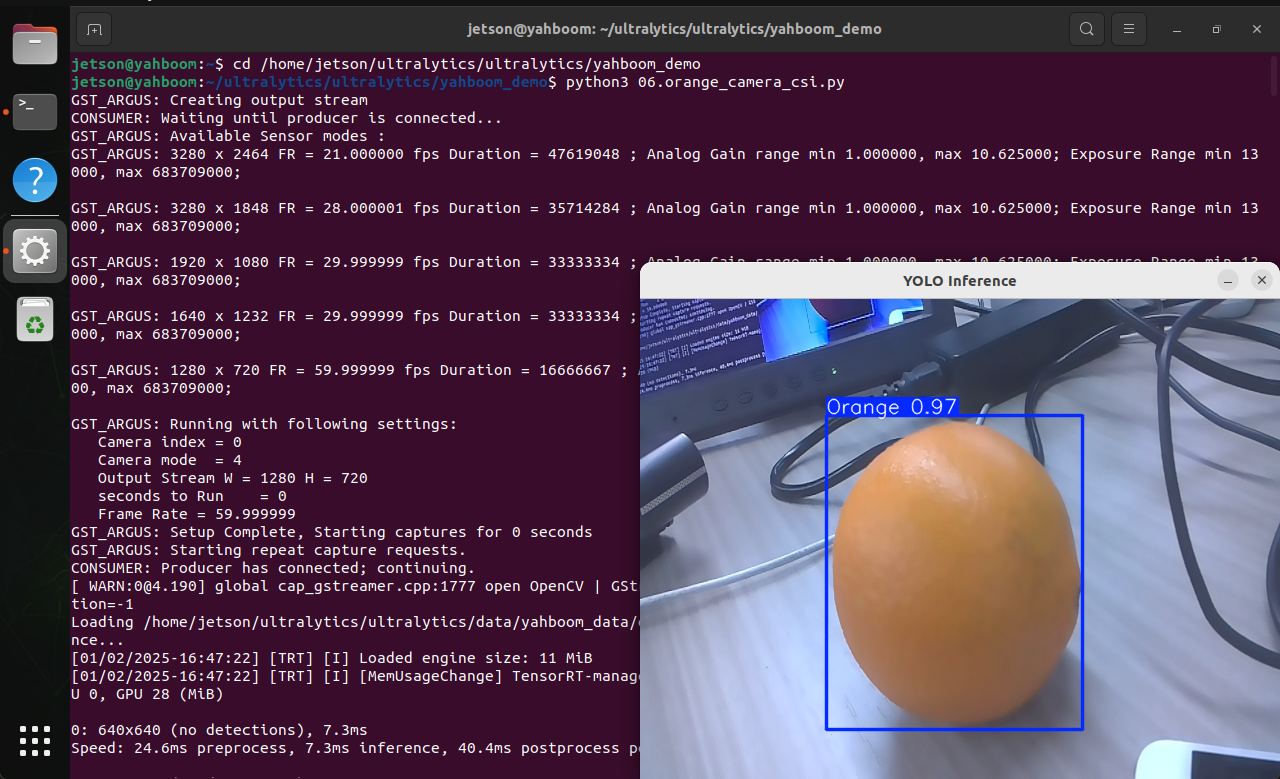1280x779 pixels.
Task: Open Settings from the dock
Action: coord(35,250)
